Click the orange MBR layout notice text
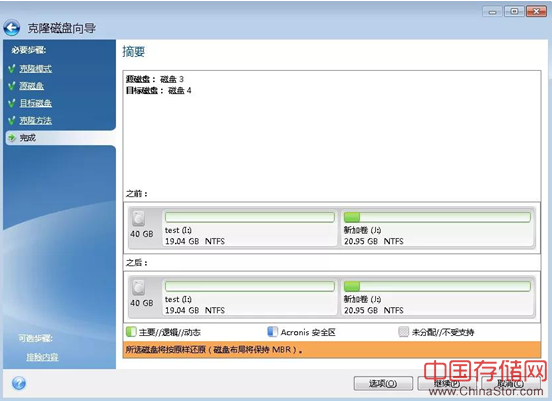552x401 pixels. [214, 350]
